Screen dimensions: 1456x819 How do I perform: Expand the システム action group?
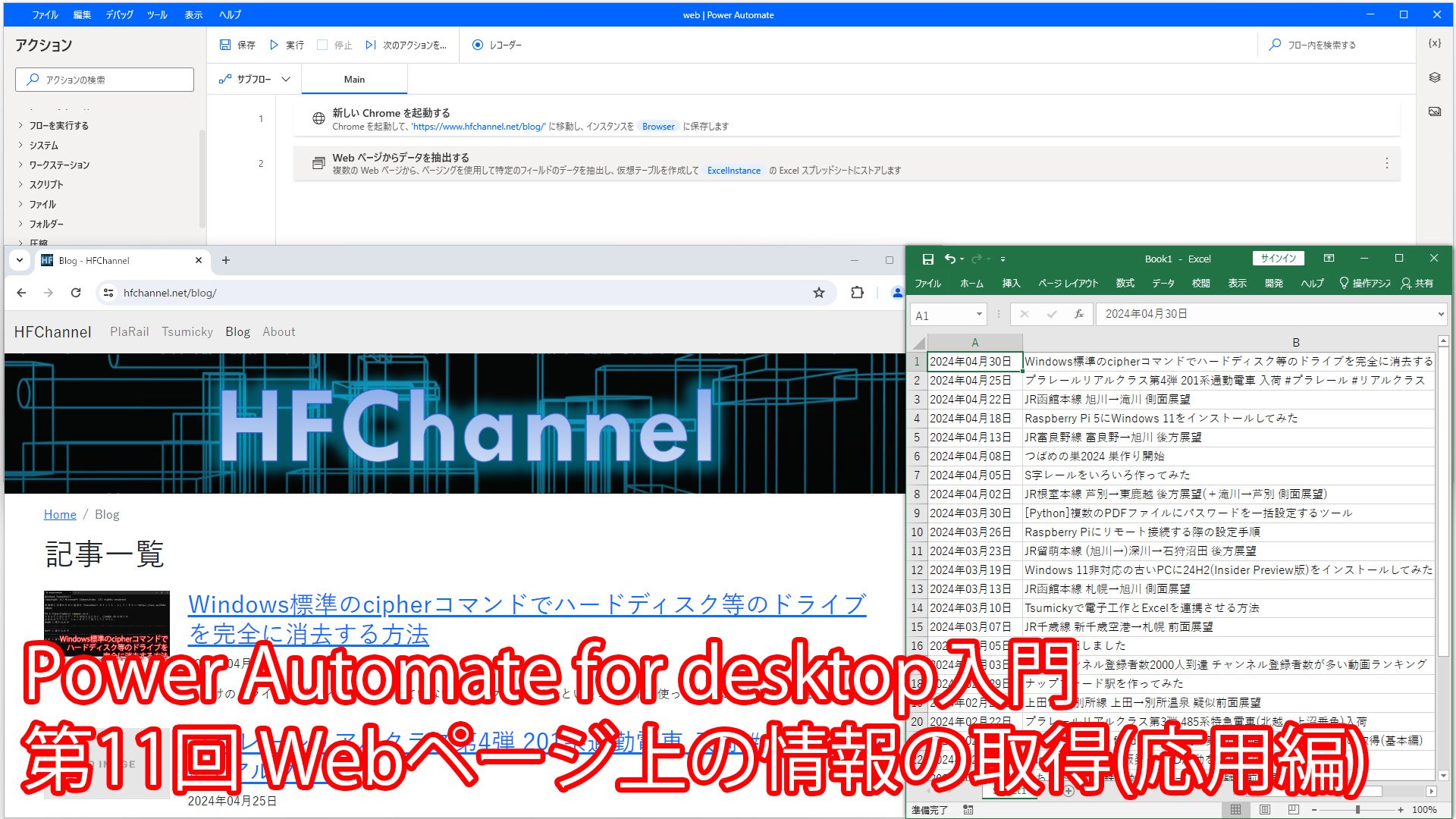(20, 146)
